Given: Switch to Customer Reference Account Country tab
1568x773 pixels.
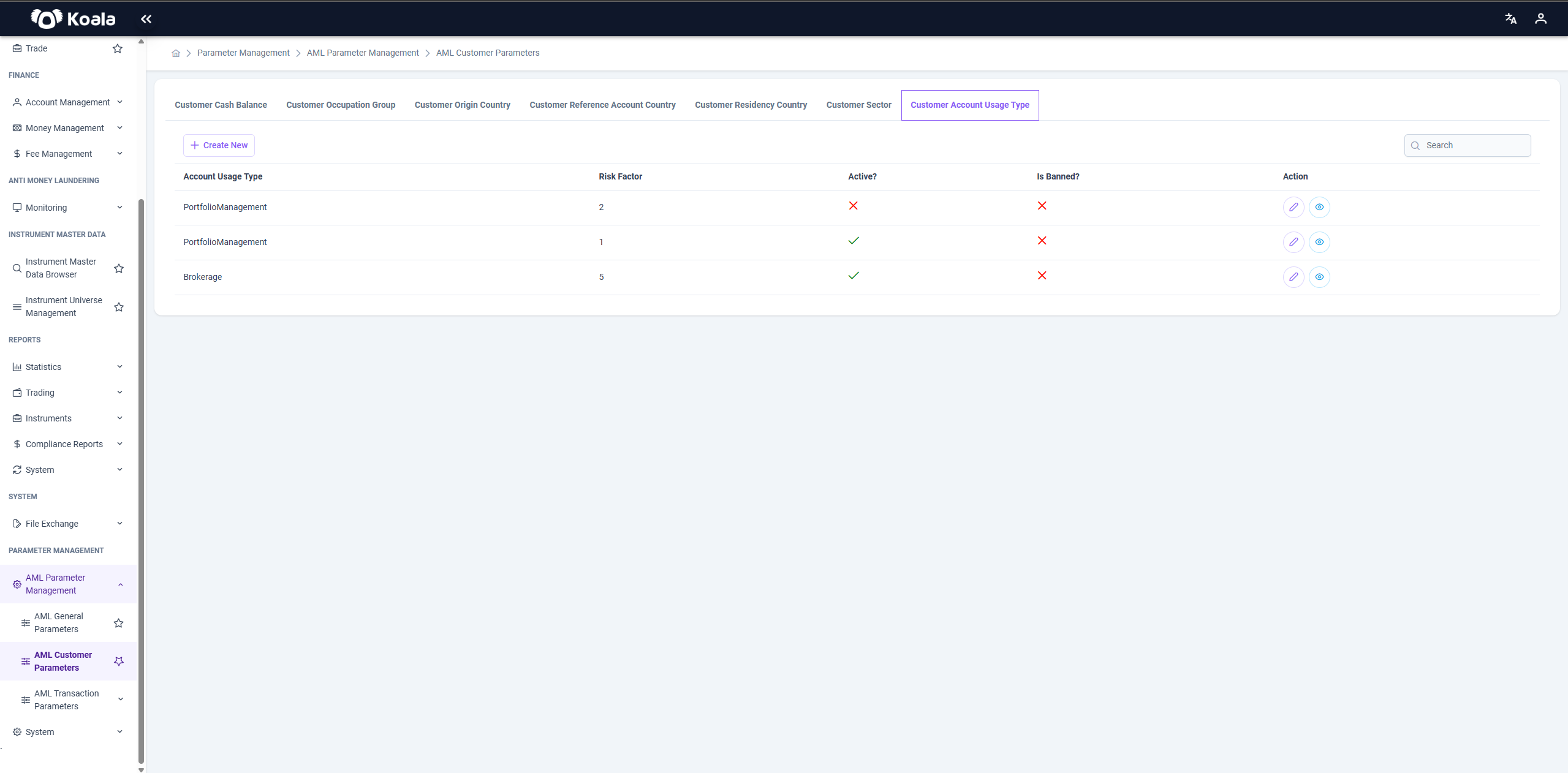Looking at the screenshot, I should (602, 105).
